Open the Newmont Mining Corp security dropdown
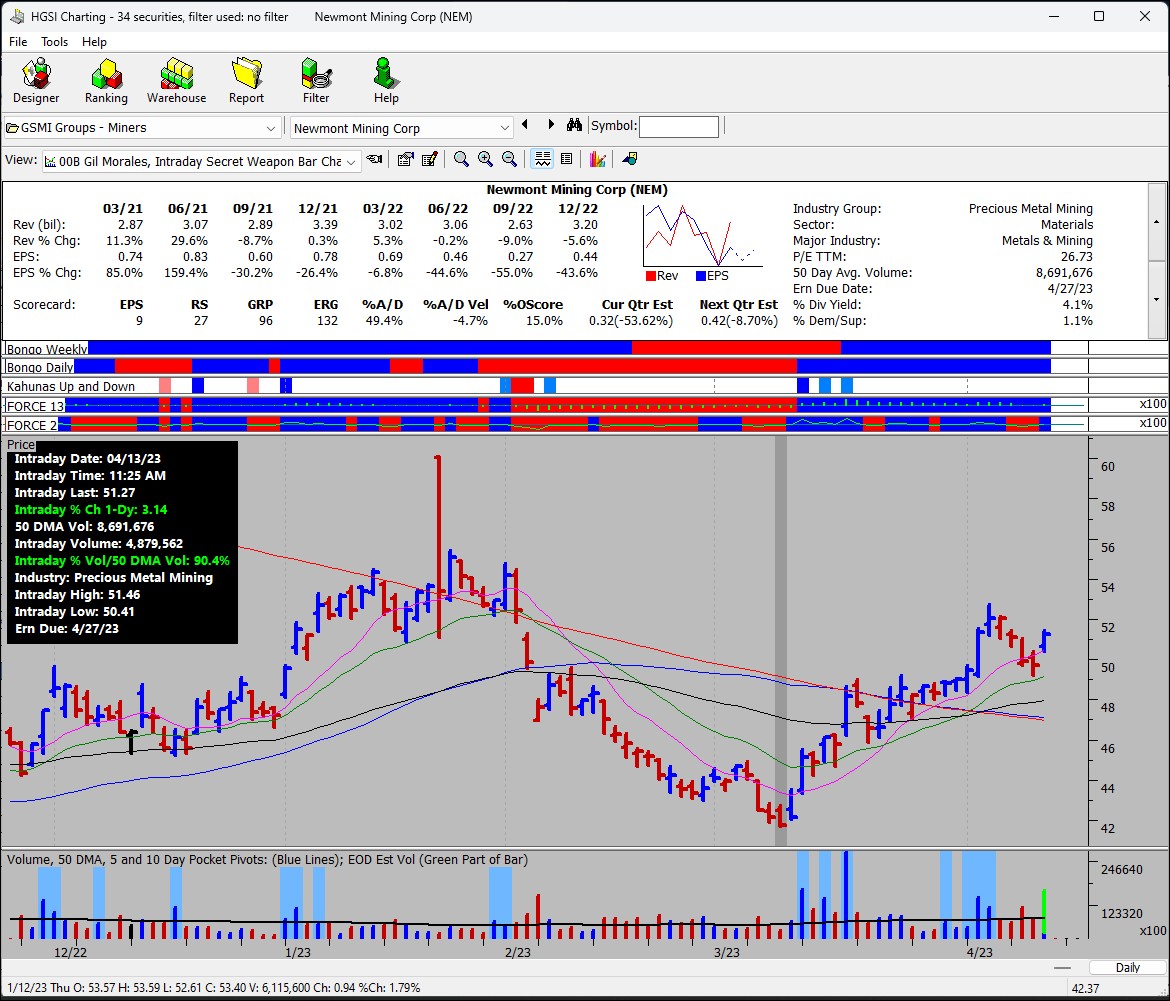 coord(401,128)
